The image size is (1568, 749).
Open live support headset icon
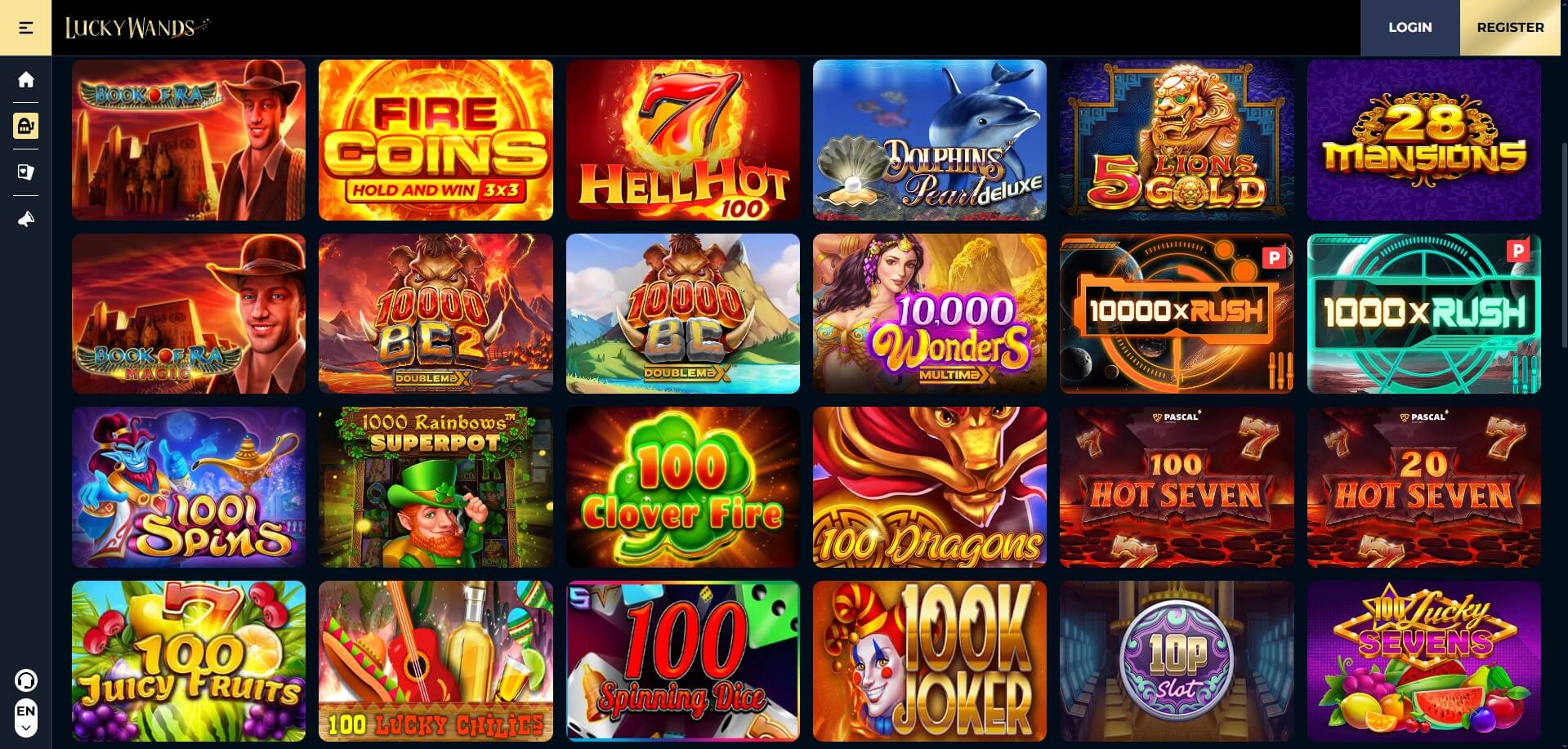pyautogui.click(x=26, y=680)
